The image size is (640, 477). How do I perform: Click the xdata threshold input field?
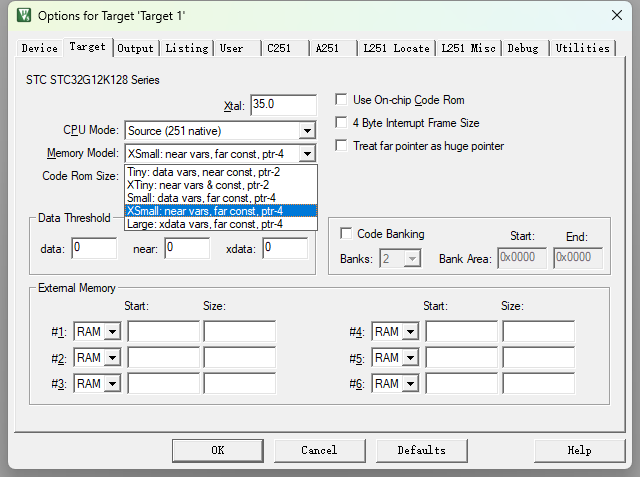coord(285,248)
